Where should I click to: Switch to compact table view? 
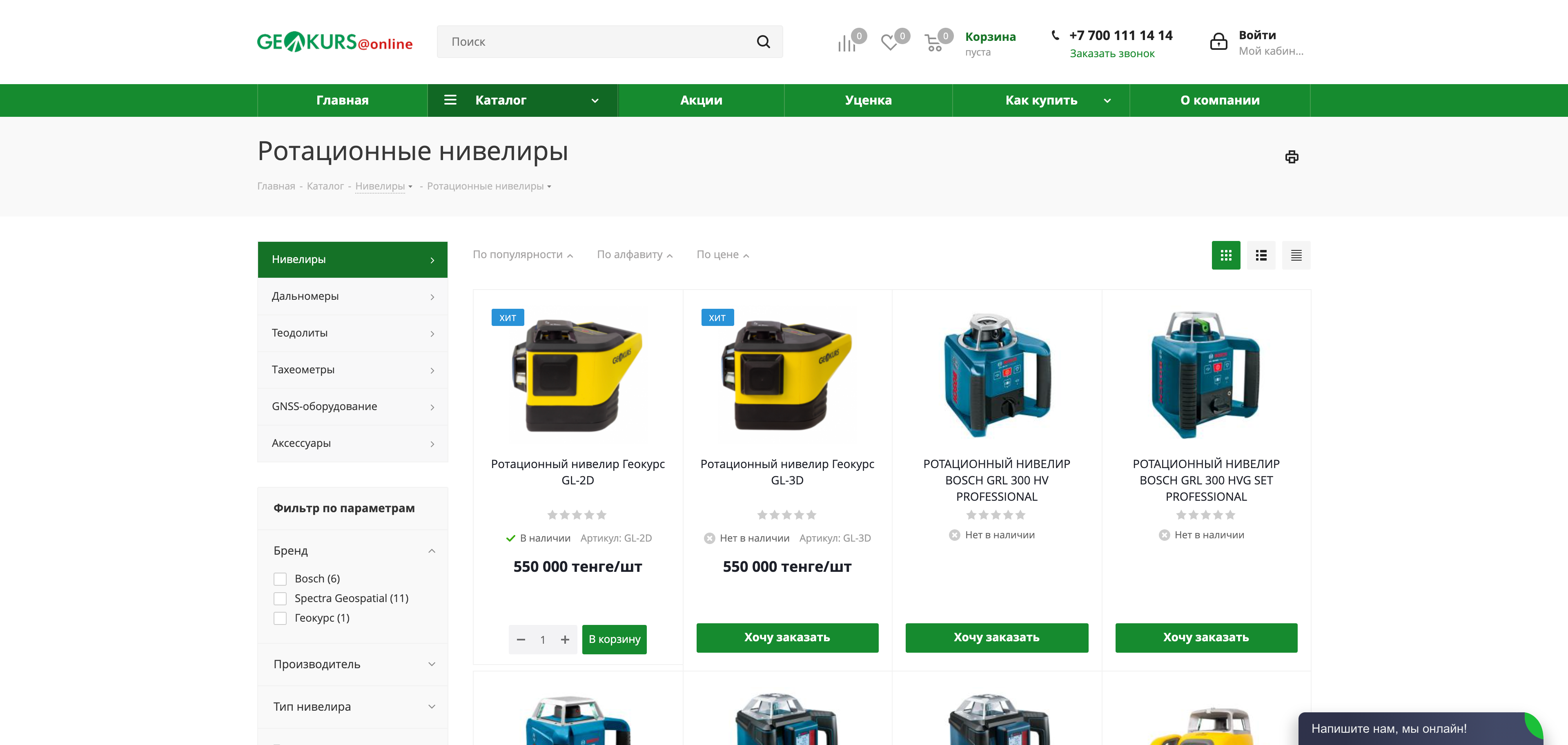coord(1296,255)
